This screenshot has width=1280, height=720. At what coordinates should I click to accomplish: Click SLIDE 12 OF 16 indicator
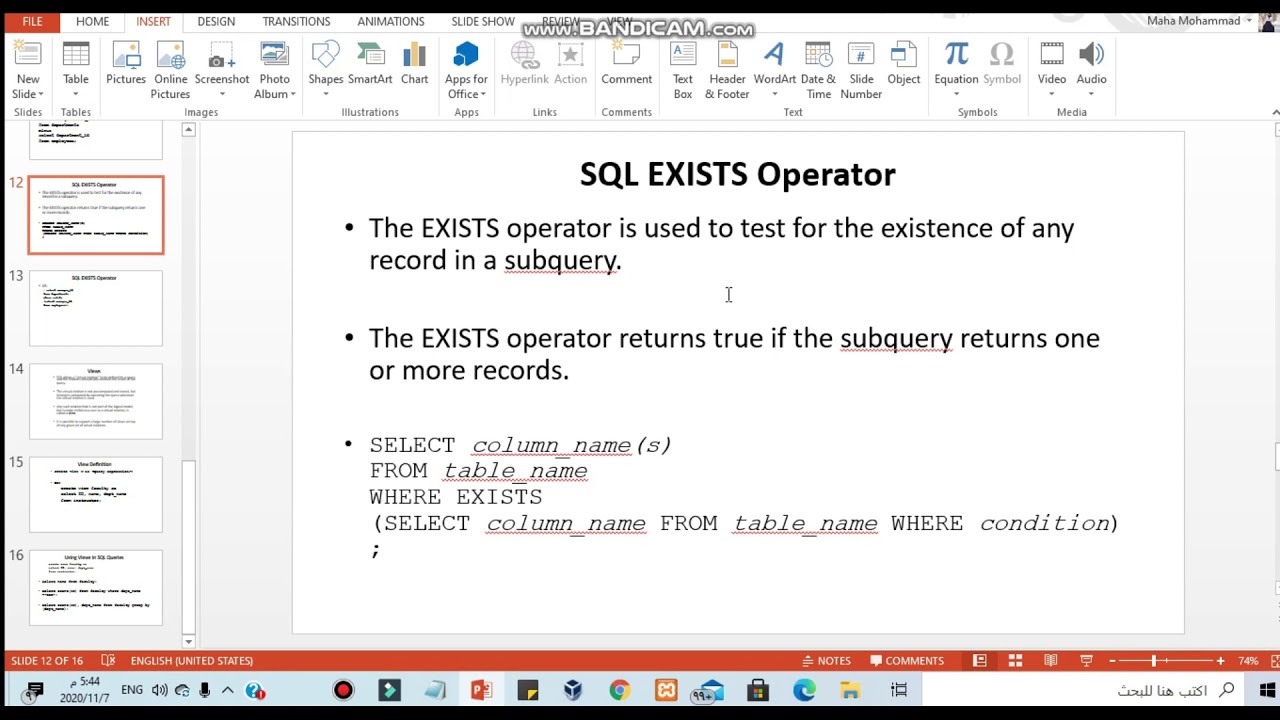[x=47, y=661]
